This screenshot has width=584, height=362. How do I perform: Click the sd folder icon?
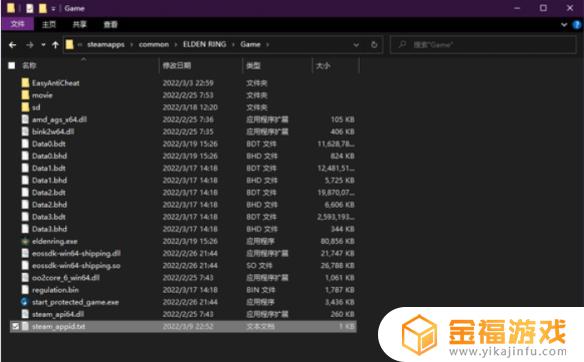(25, 107)
